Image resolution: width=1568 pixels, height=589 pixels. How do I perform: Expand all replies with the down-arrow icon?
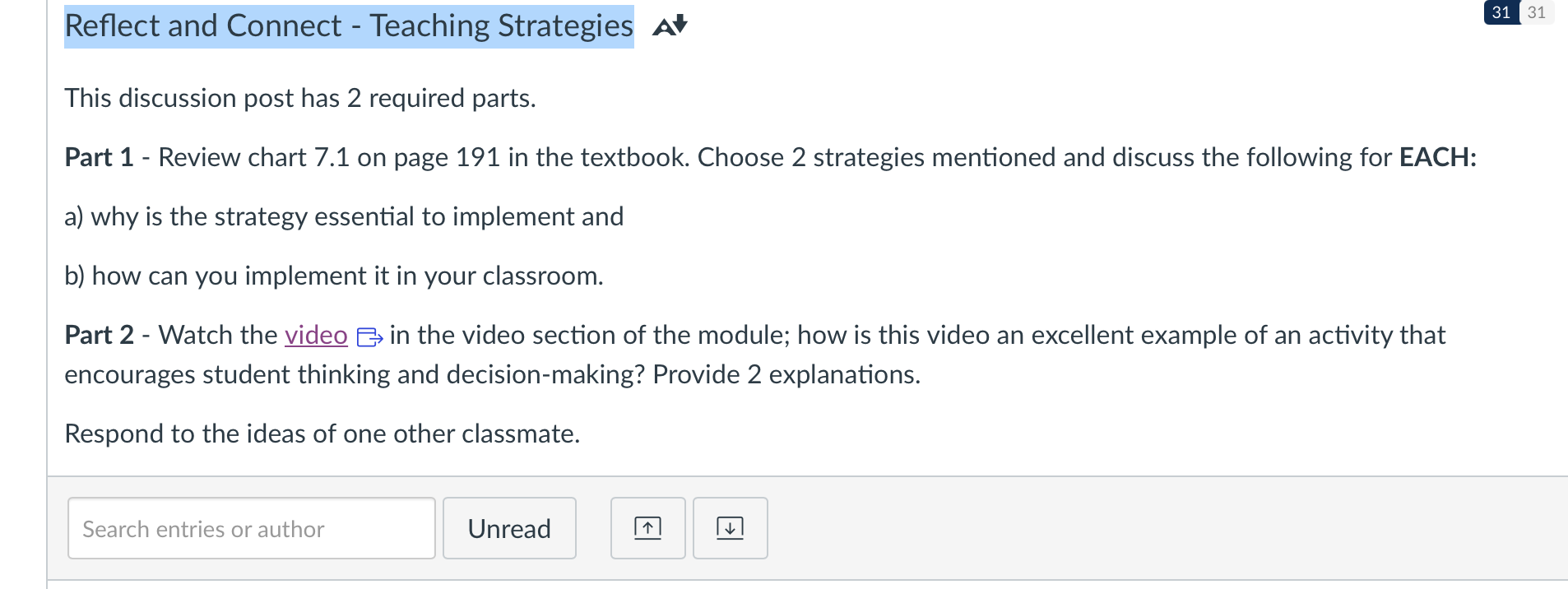(x=730, y=528)
